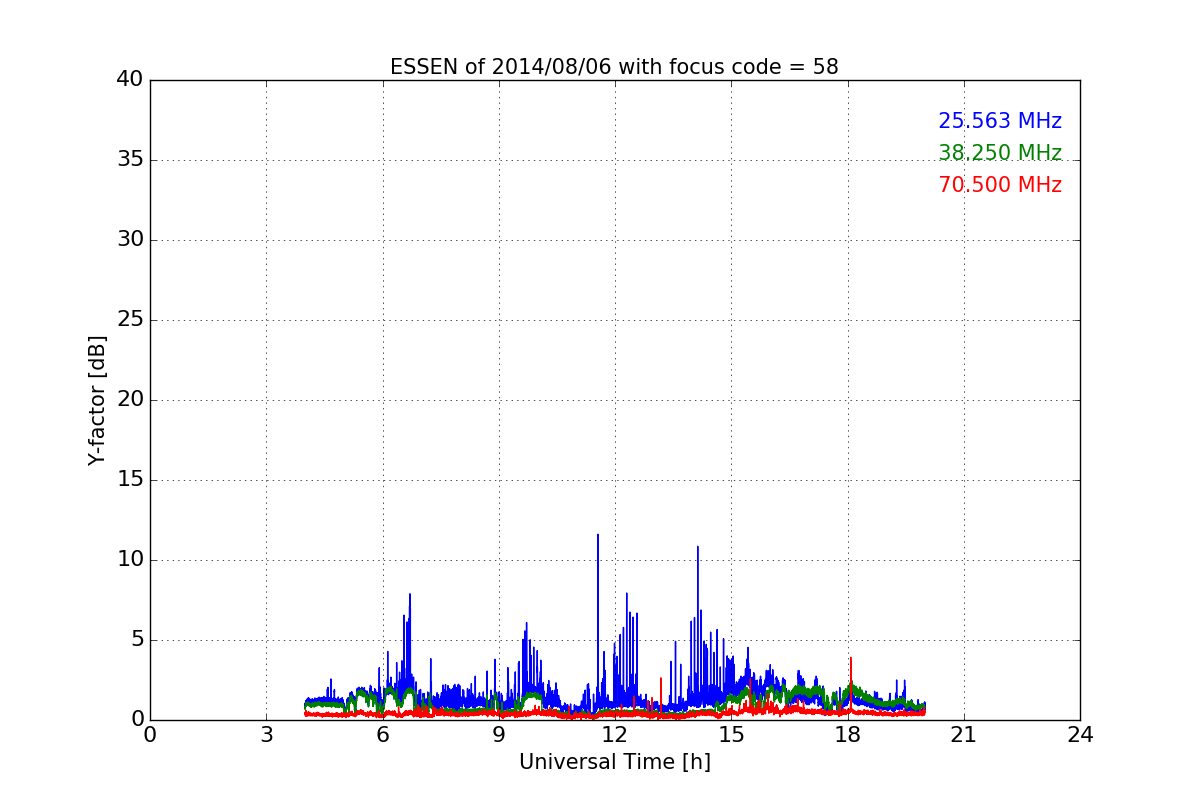Click x-axis tick label 6
The height and width of the screenshot is (800, 1200).
382,735
